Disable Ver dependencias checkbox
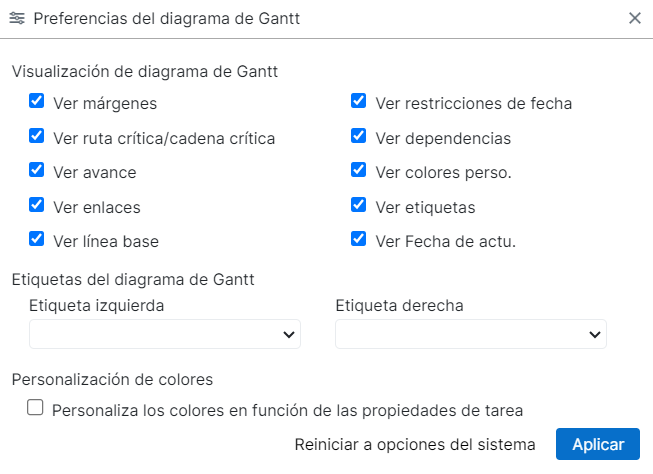Viewport: 653px width, 474px height. point(359,136)
